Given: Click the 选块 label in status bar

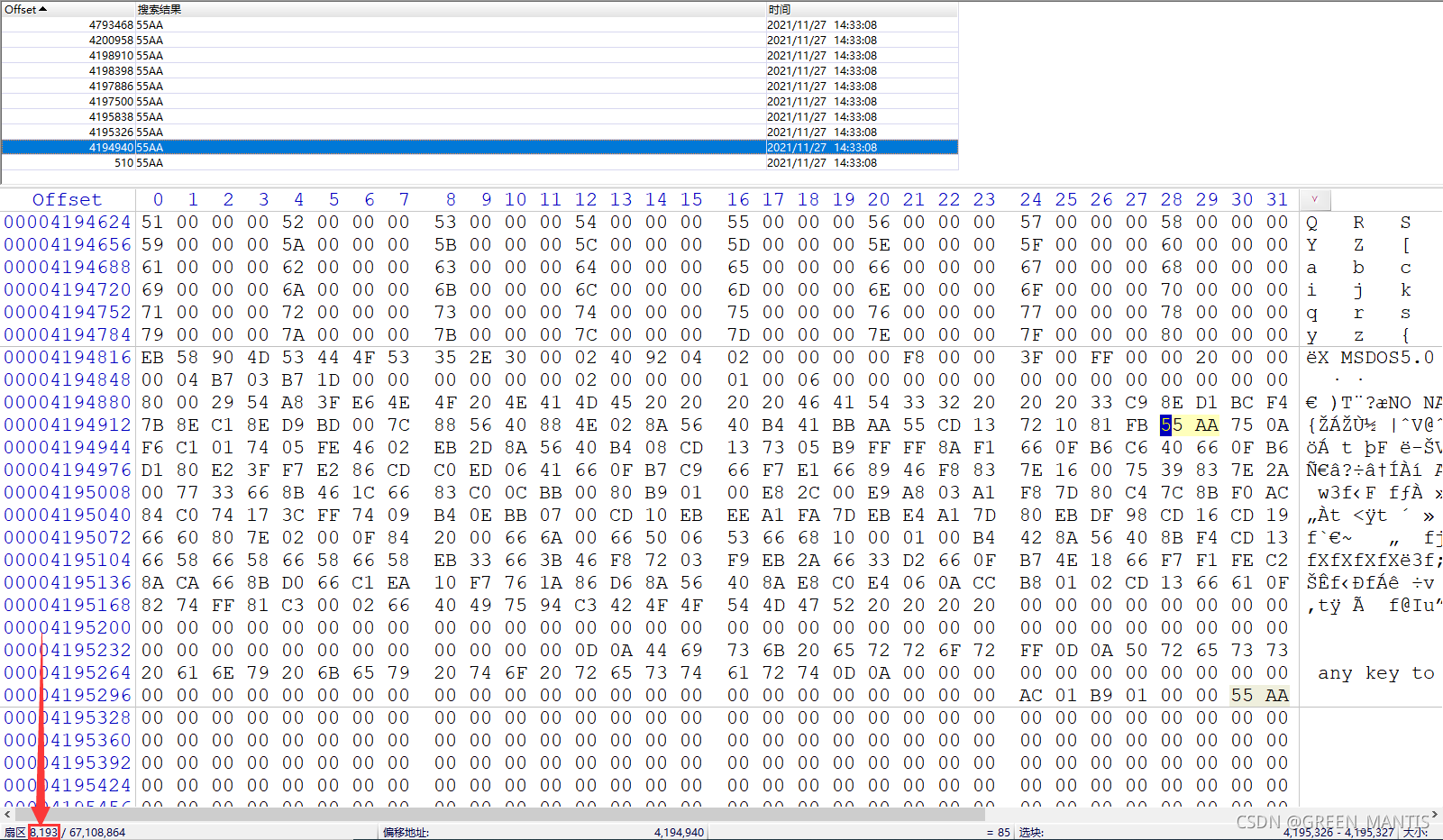Looking at the screenshot, I should tap(1031, 832).
